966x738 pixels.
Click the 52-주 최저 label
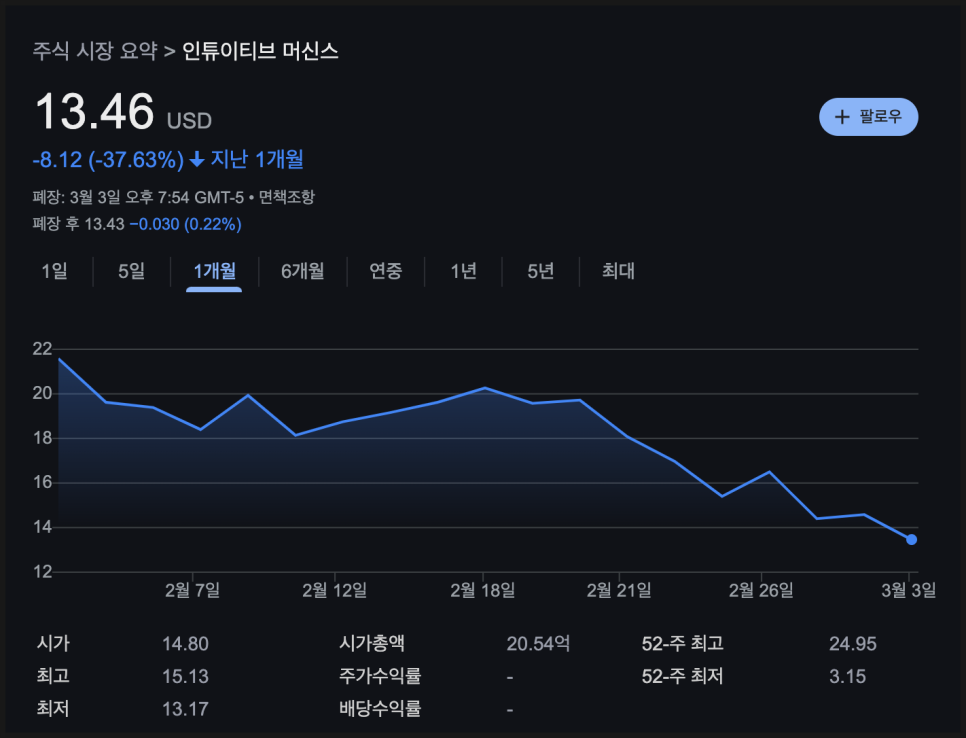pos(683,676)
